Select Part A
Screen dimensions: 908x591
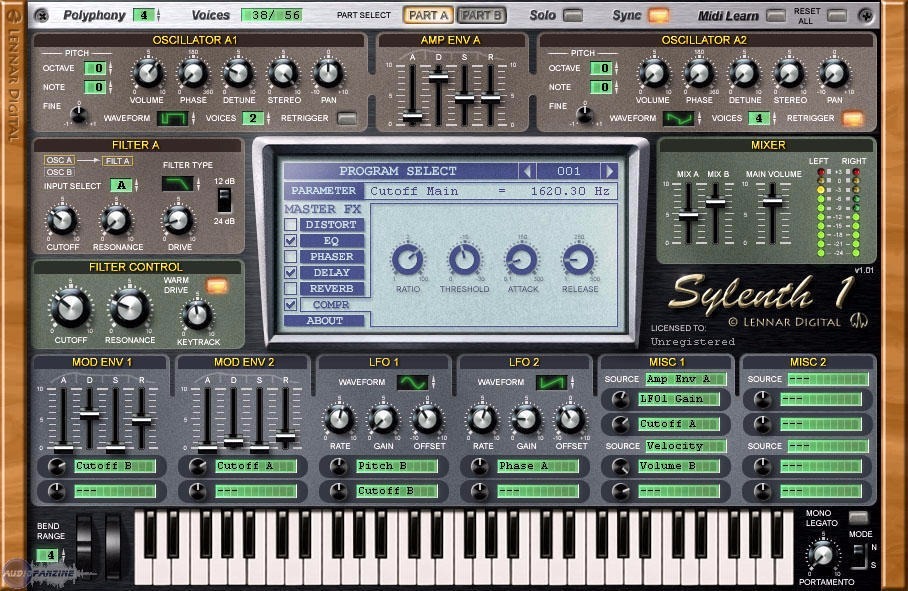click(429, 16)
